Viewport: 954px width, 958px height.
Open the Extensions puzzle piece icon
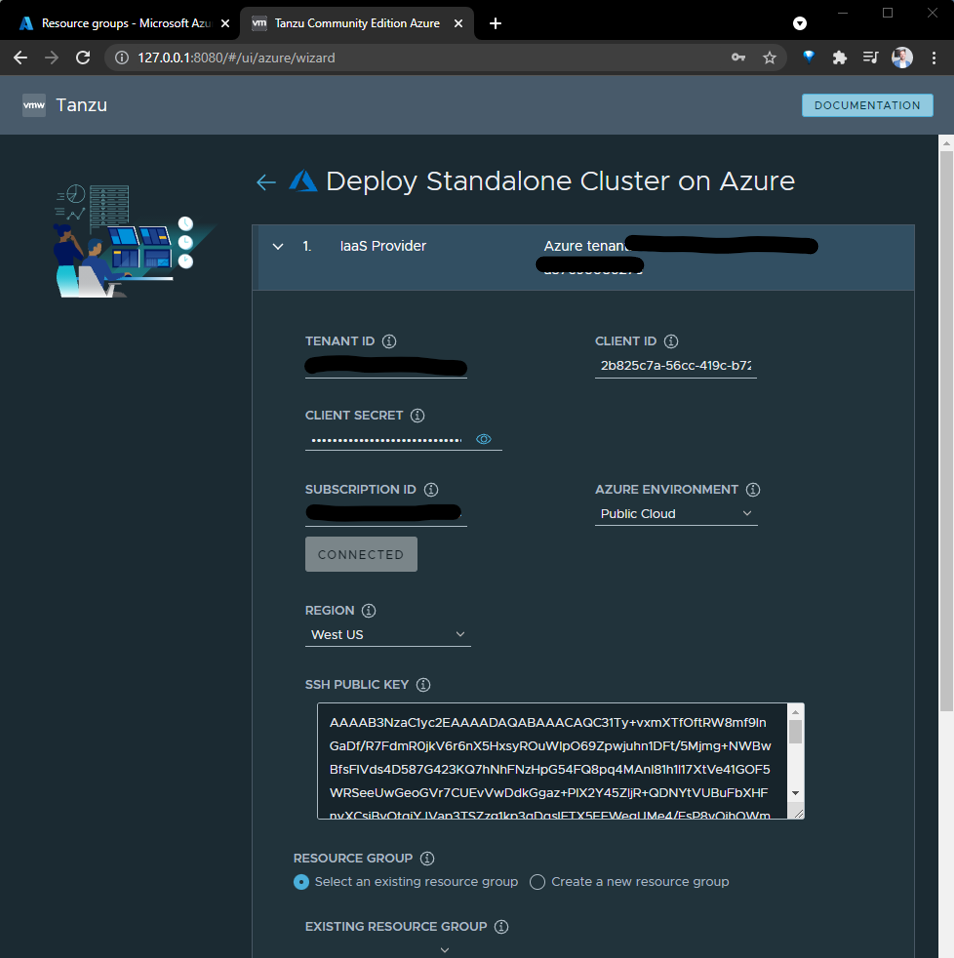[840, 58]
